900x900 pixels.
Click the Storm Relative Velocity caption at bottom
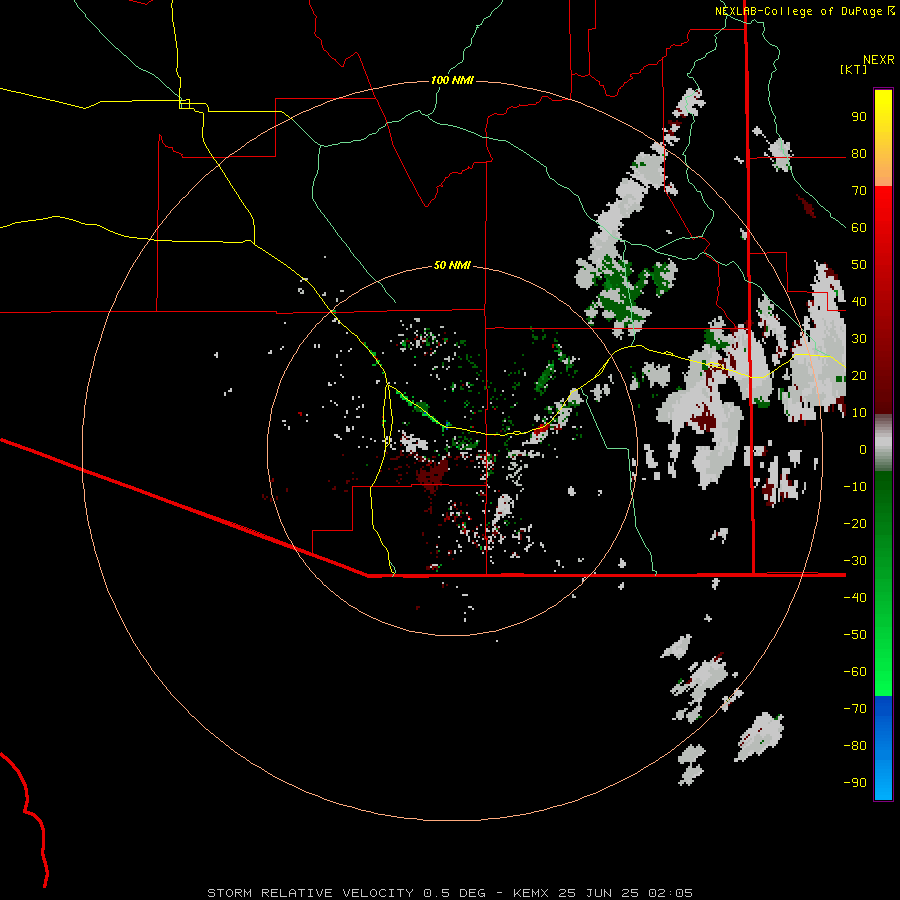pos(449,893)
